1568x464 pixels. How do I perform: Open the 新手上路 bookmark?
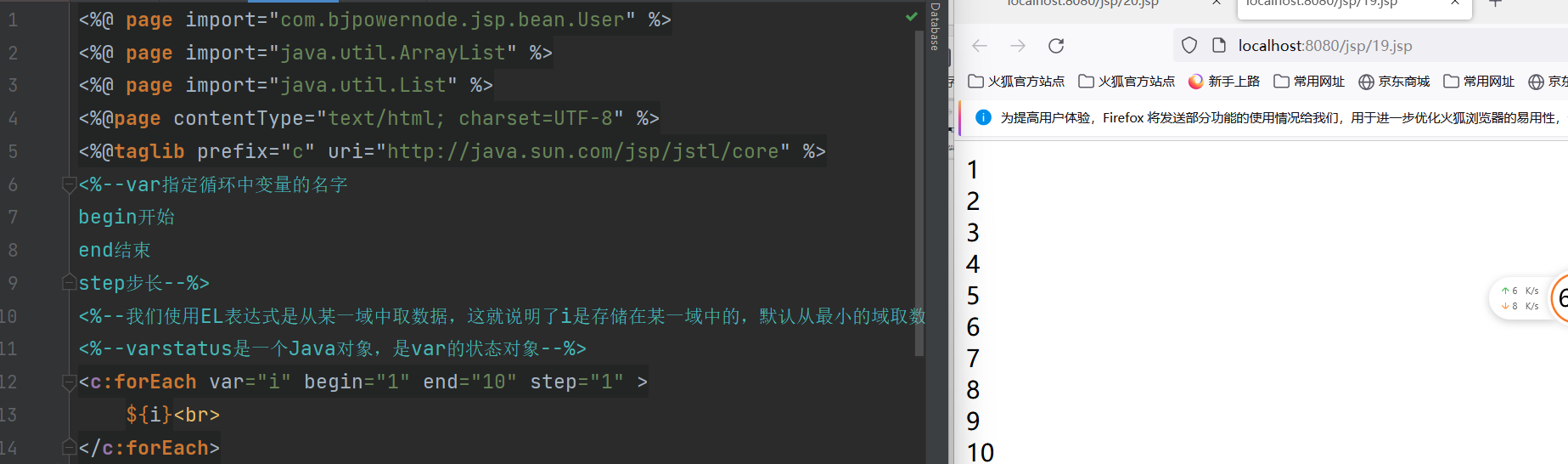point(1224,82)
